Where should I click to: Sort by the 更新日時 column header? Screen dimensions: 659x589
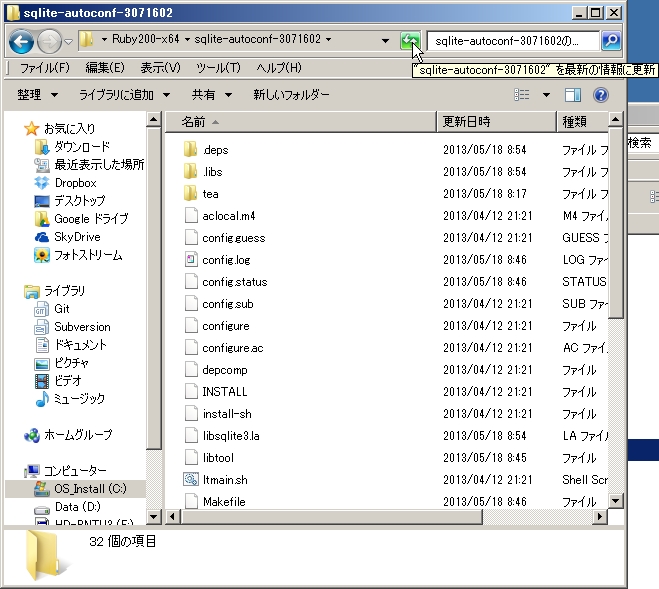(496, 122)
